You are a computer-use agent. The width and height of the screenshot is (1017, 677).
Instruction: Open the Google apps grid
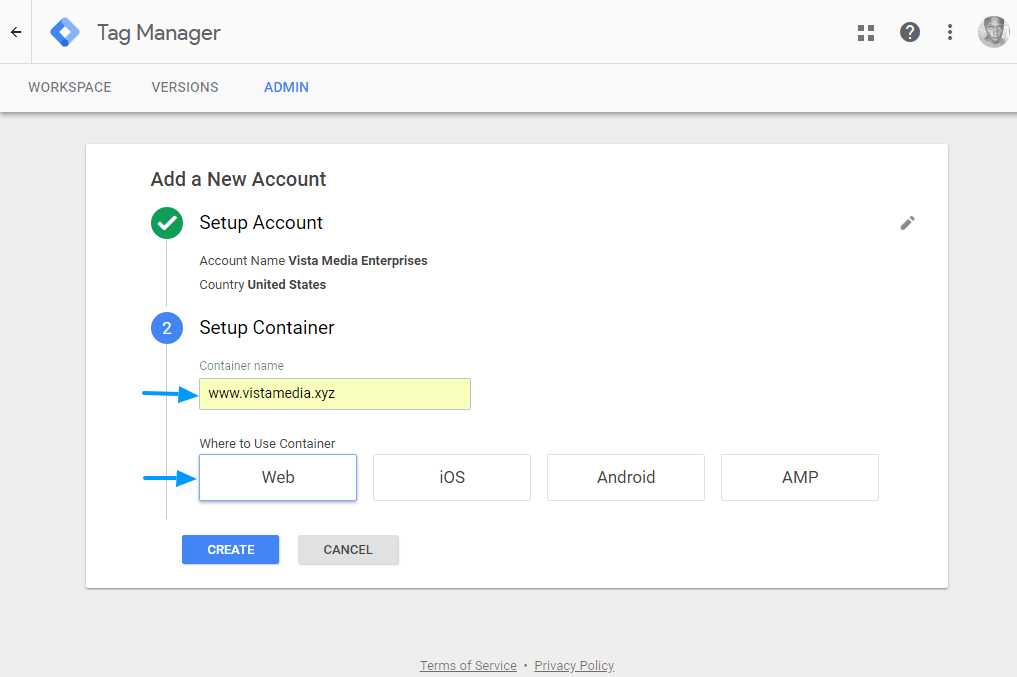coord(866,32)
